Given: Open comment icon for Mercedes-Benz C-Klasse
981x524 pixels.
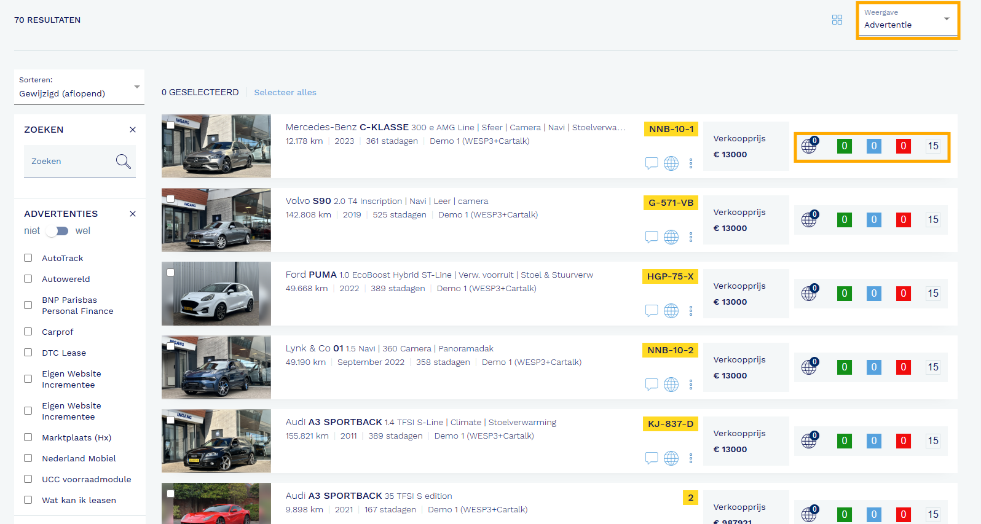Looking at the screenshot, I should [x=651, y=163].
